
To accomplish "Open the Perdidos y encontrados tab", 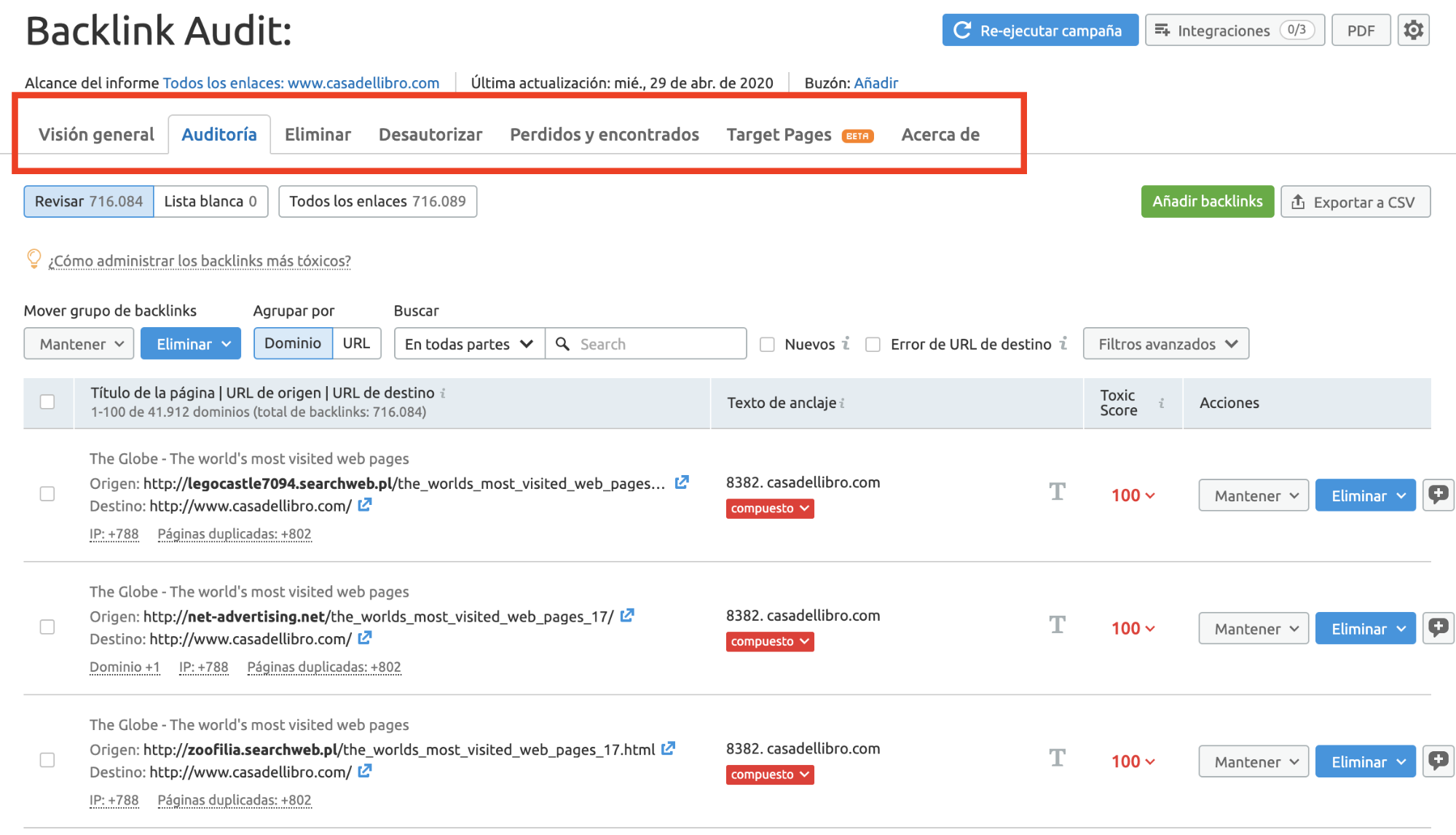I will click(x=604, y=135).
